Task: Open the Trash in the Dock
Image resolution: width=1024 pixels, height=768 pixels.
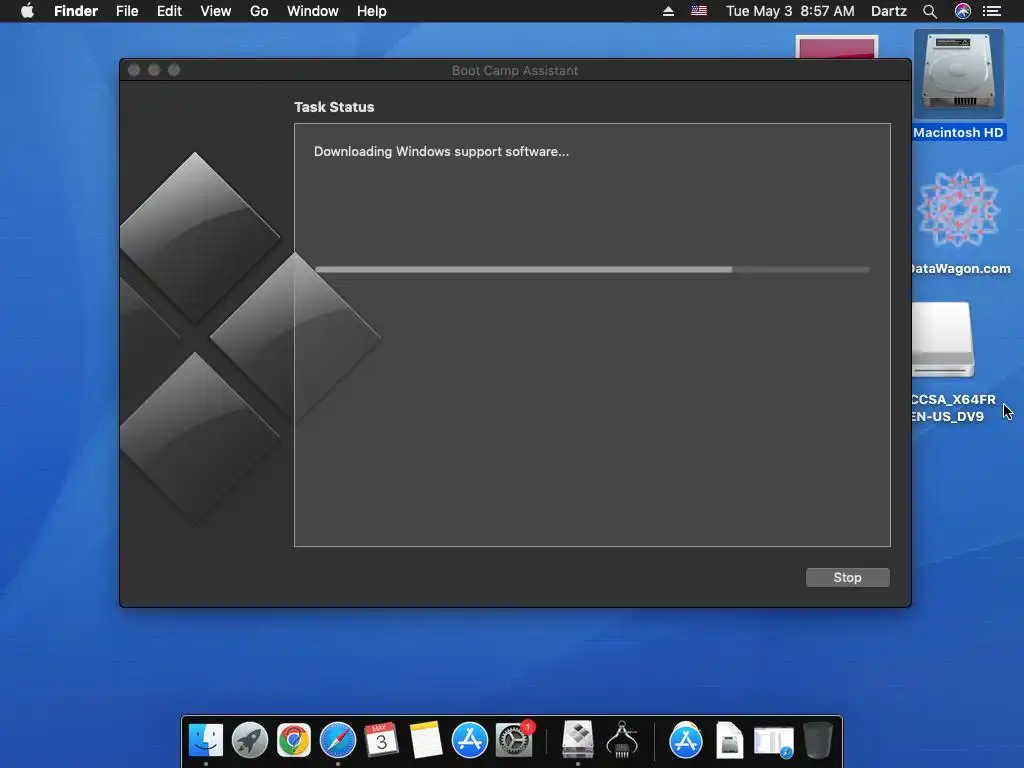Action: tap(818, 740)
